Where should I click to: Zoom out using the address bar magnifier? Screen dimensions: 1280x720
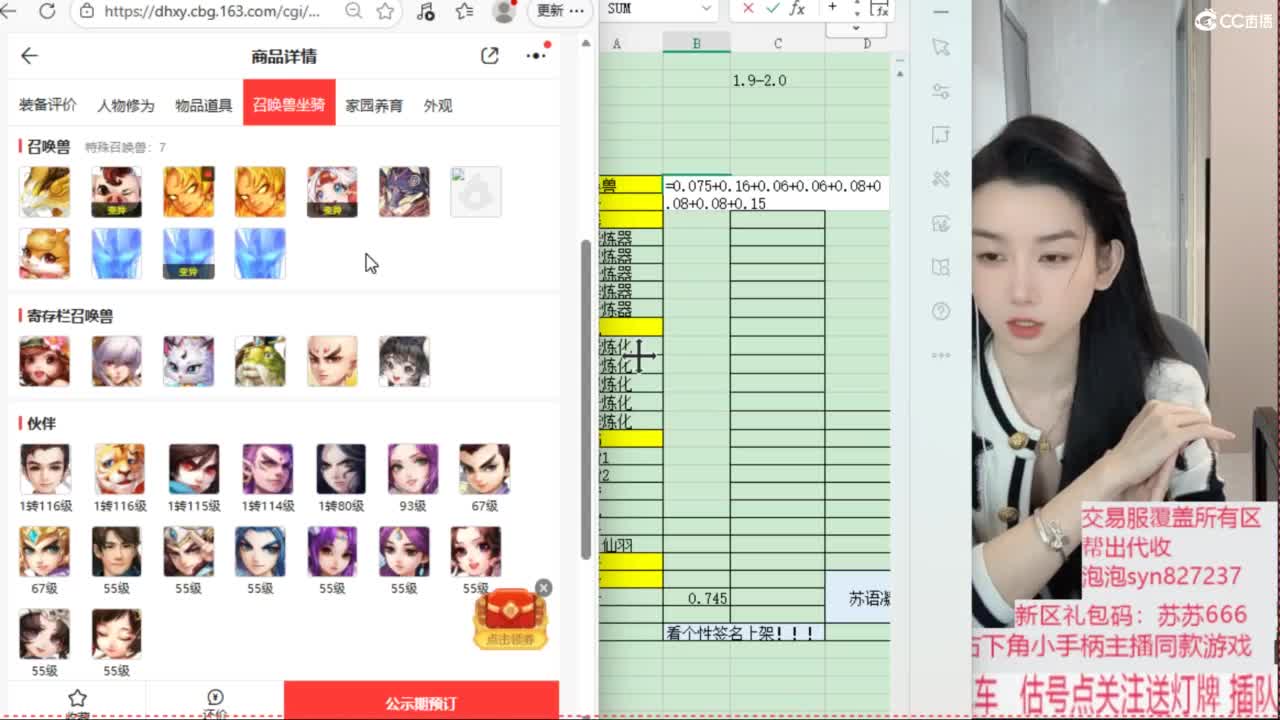tap(353, 11)
